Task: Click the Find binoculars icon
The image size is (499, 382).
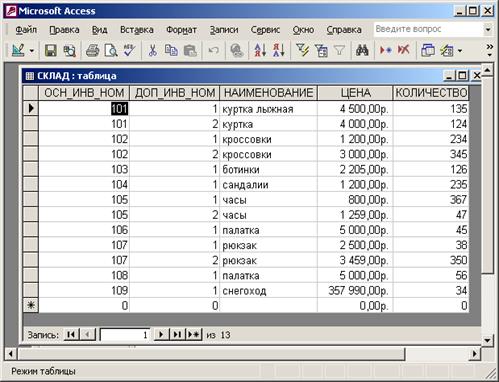Action: click(362, 51)
